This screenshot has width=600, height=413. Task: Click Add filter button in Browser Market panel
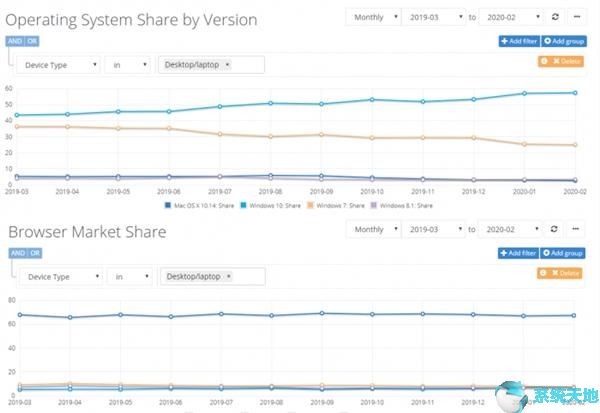pos(518,253)
